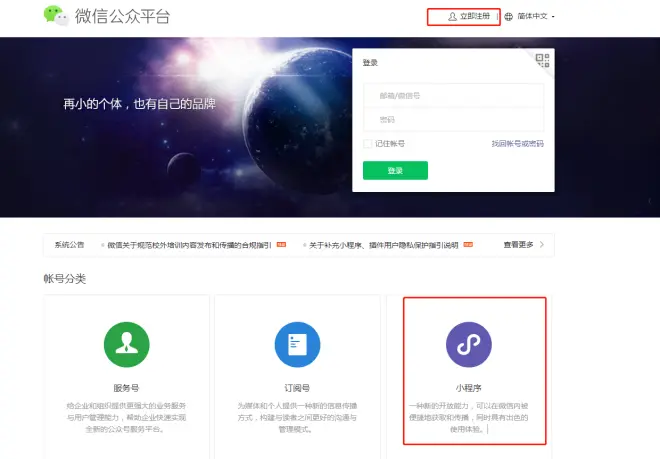The height and width of the screenshot is (459, 660).
Task: Click the 登录 heading in login panel
Action: (x=370, y=63)
